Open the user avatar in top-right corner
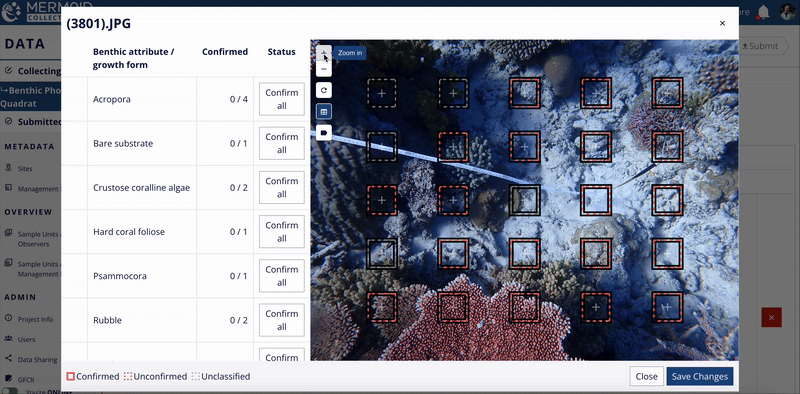Screen dimensions: 800x394 [788, 12]
